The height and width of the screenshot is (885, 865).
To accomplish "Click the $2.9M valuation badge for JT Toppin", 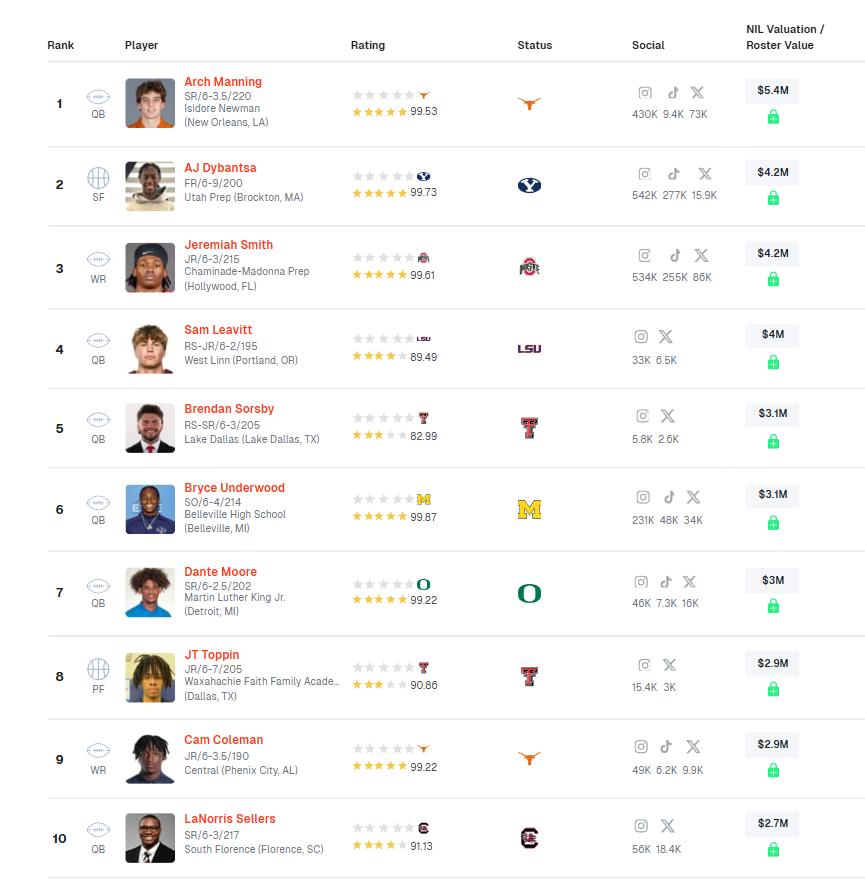I will tap(772, 663).
